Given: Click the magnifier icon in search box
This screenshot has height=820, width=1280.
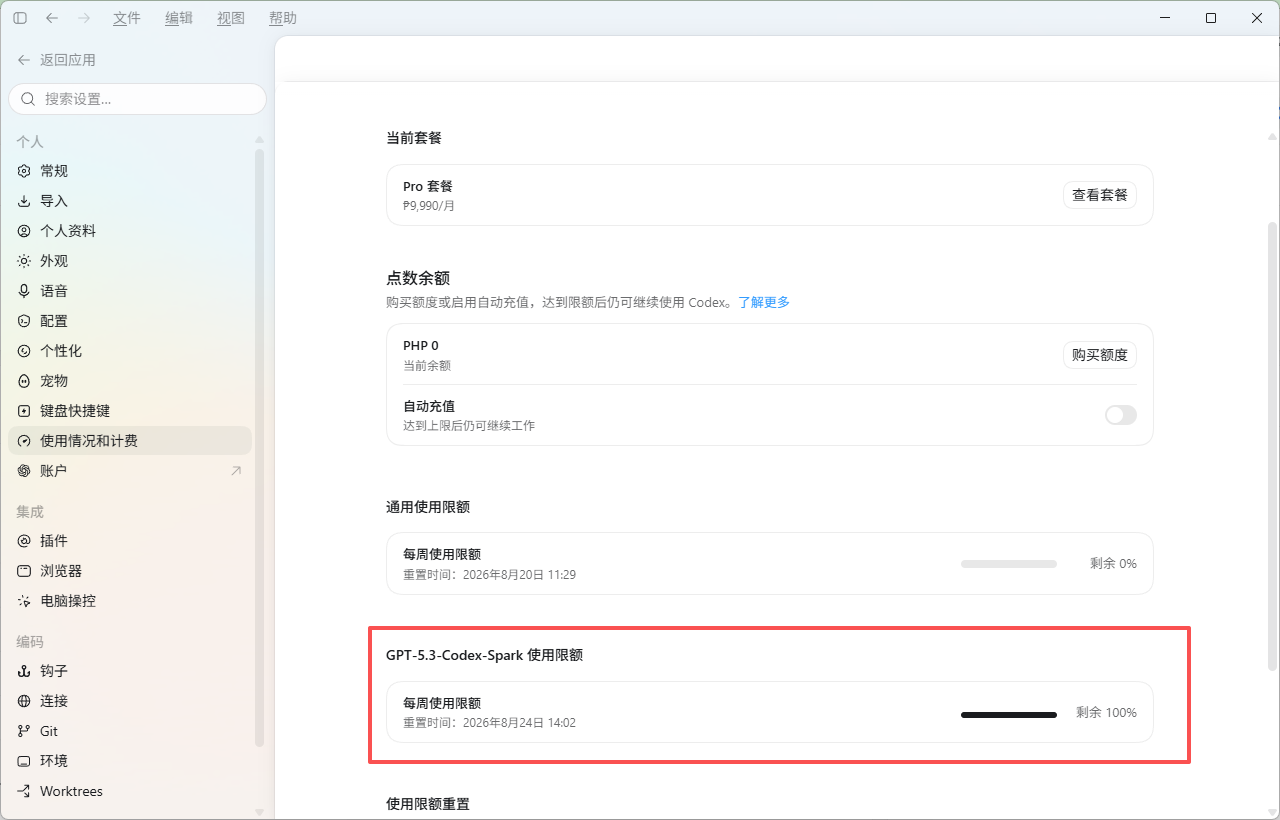Looking at the screenshot, I should pos(28,99).
